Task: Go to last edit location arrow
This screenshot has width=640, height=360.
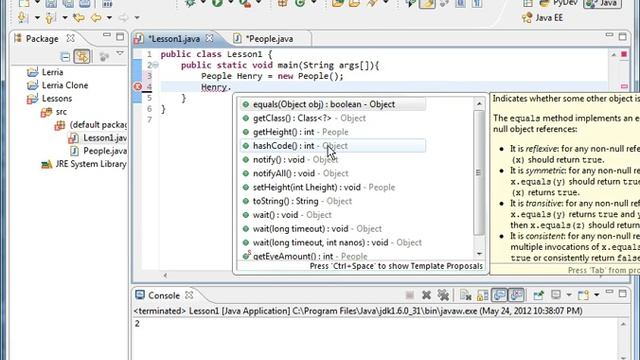Action: pyautogui.click(x=78, y=18)
